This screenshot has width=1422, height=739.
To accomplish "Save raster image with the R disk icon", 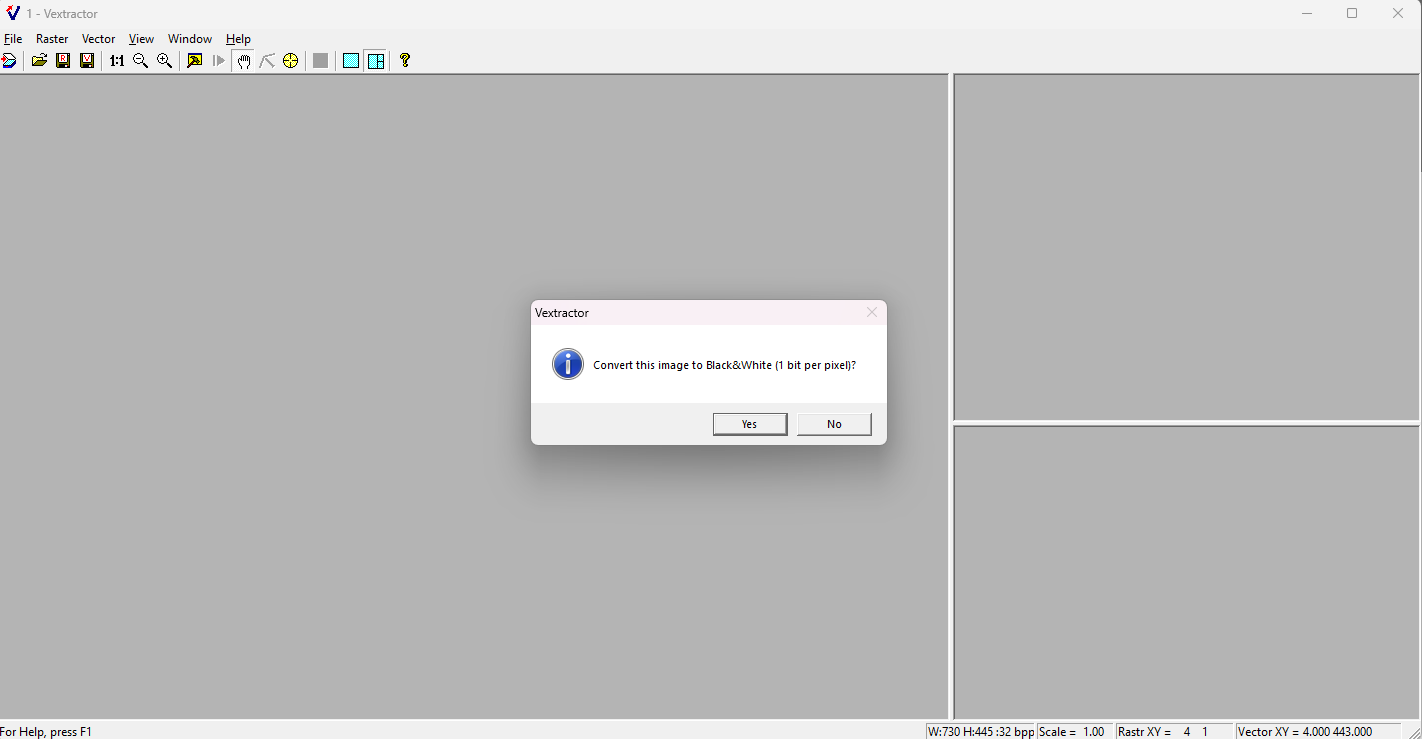I will tap(63, 61).
